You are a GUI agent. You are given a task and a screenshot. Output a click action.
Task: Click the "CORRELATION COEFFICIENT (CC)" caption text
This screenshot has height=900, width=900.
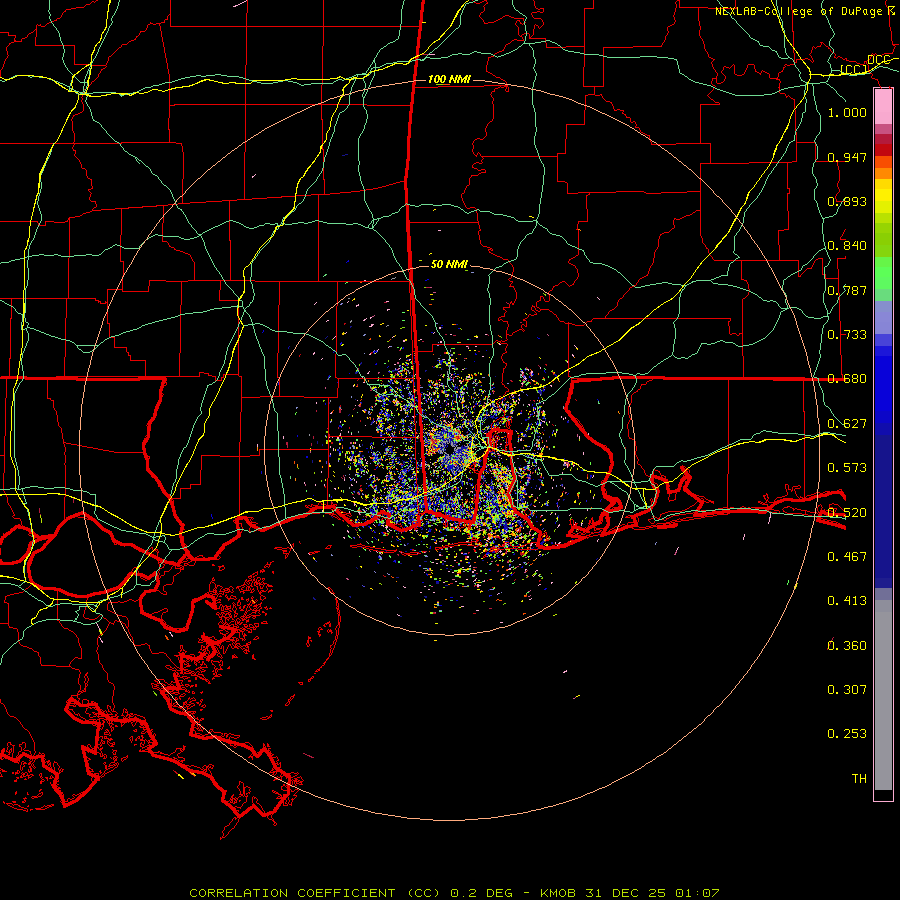tap(315, 893)
